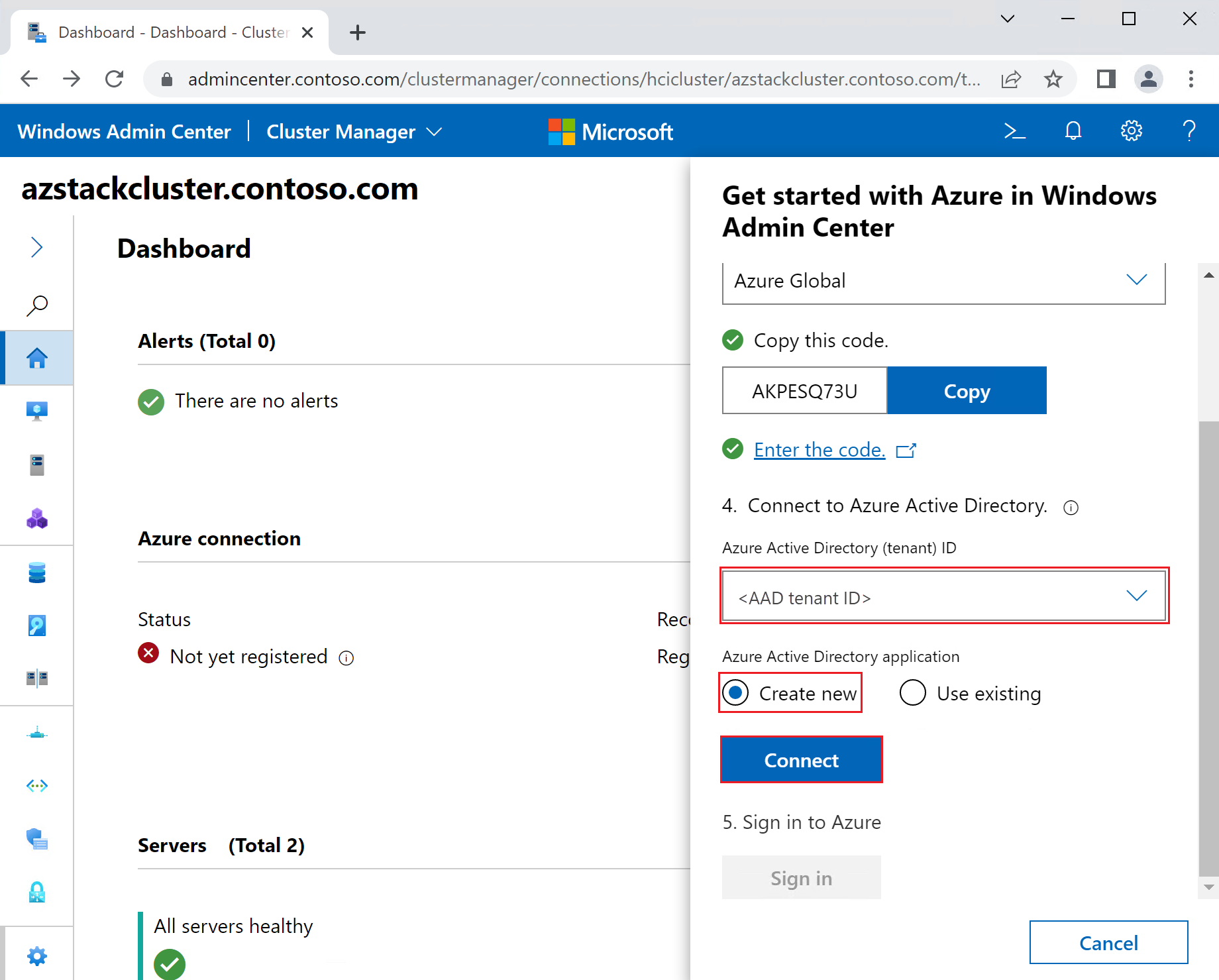Image resolution: width=1219 pixels, height=980 pixels.
Task: Open the Servers tool icon in sidebar
Action: click(36, 464)
